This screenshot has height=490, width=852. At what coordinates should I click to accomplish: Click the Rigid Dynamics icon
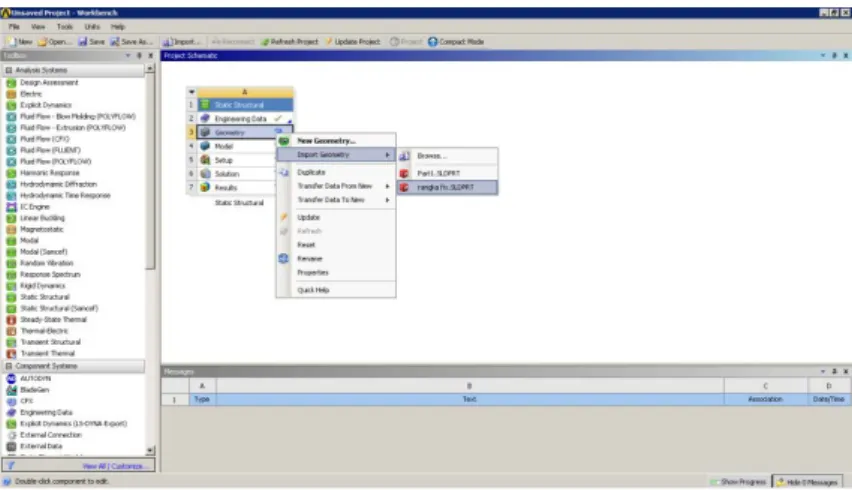(11, 286)
